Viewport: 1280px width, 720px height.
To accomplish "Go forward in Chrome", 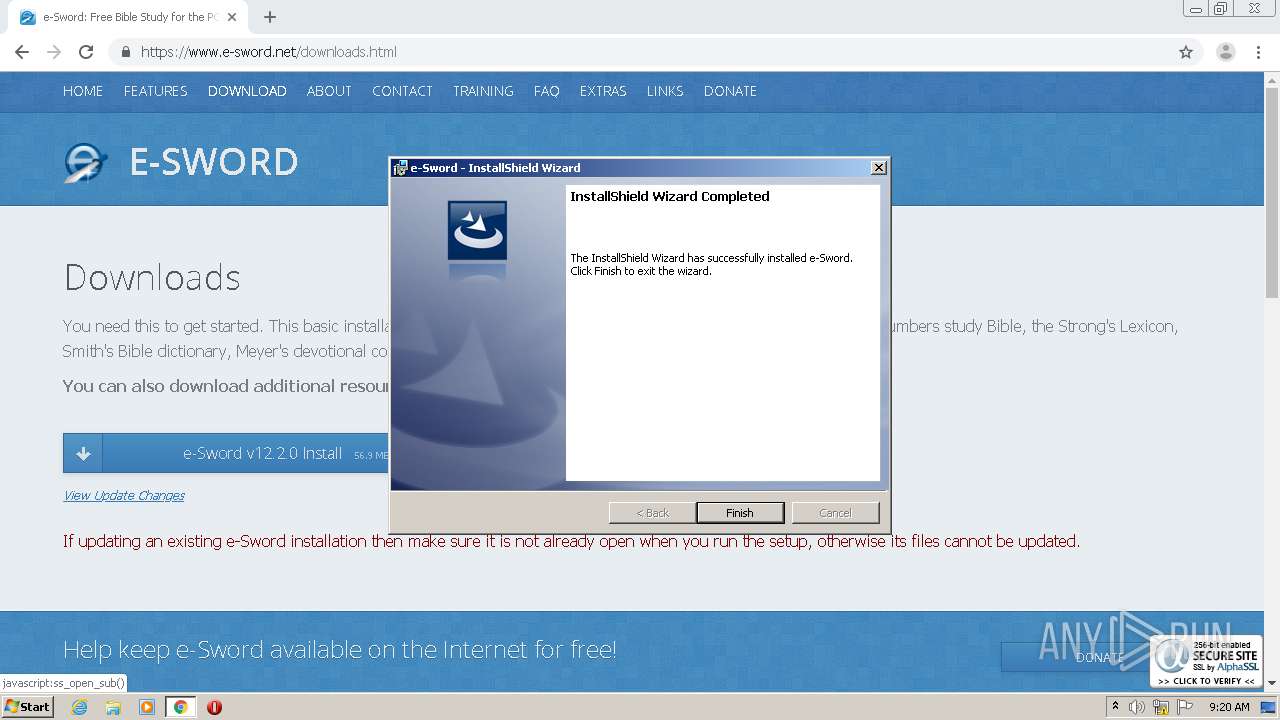I will [54, 52].
